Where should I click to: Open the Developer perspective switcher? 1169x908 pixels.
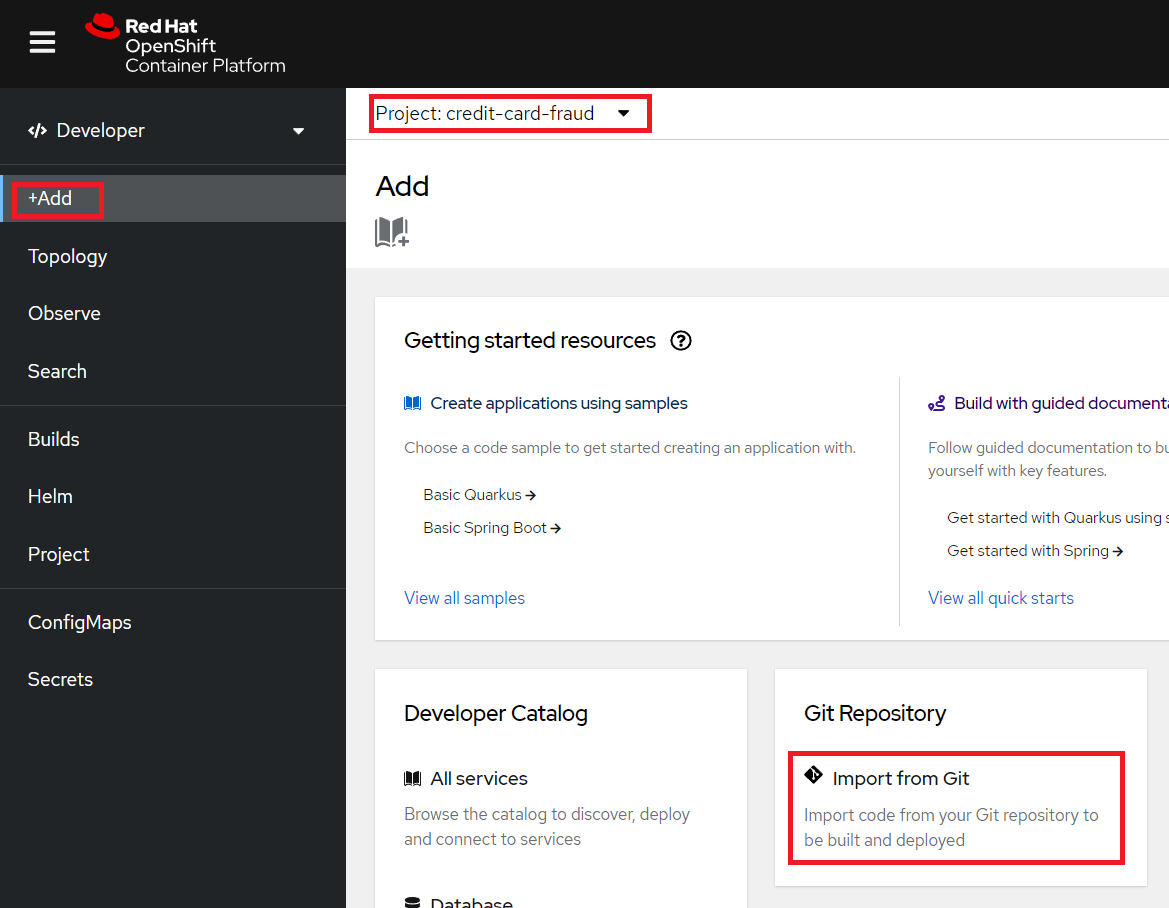coord(166,130)
